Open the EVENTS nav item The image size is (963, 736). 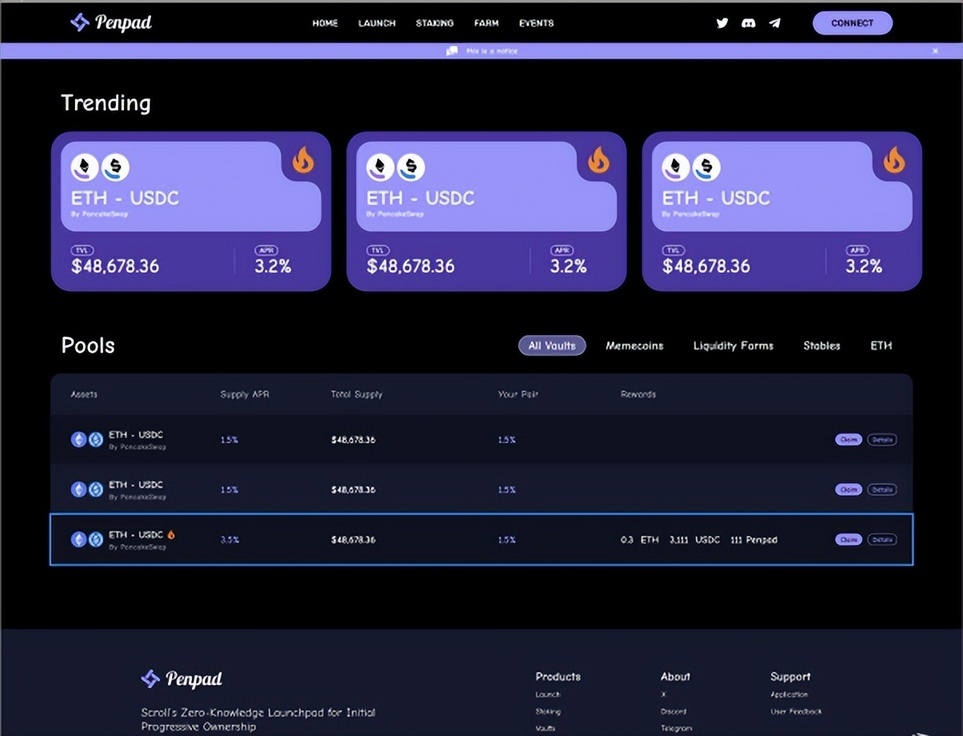click(x=537, y=23)
